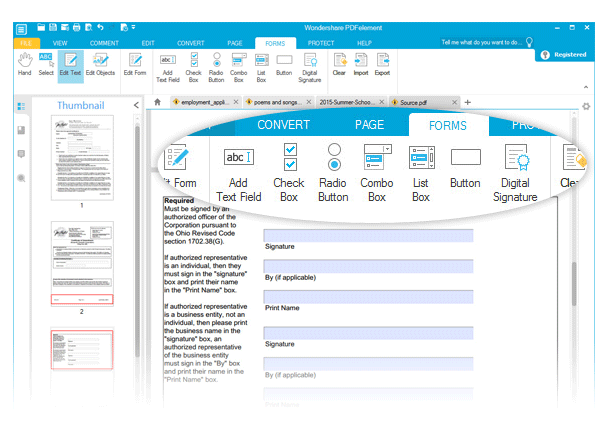
Task: Switch to the EDIT ribbon tab
Action: [148, 43]
